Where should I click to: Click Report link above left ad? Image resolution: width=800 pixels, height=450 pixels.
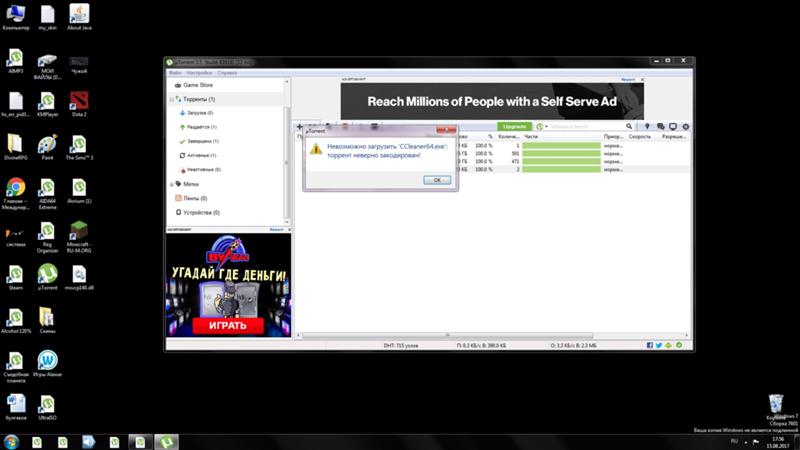[276, 230]
